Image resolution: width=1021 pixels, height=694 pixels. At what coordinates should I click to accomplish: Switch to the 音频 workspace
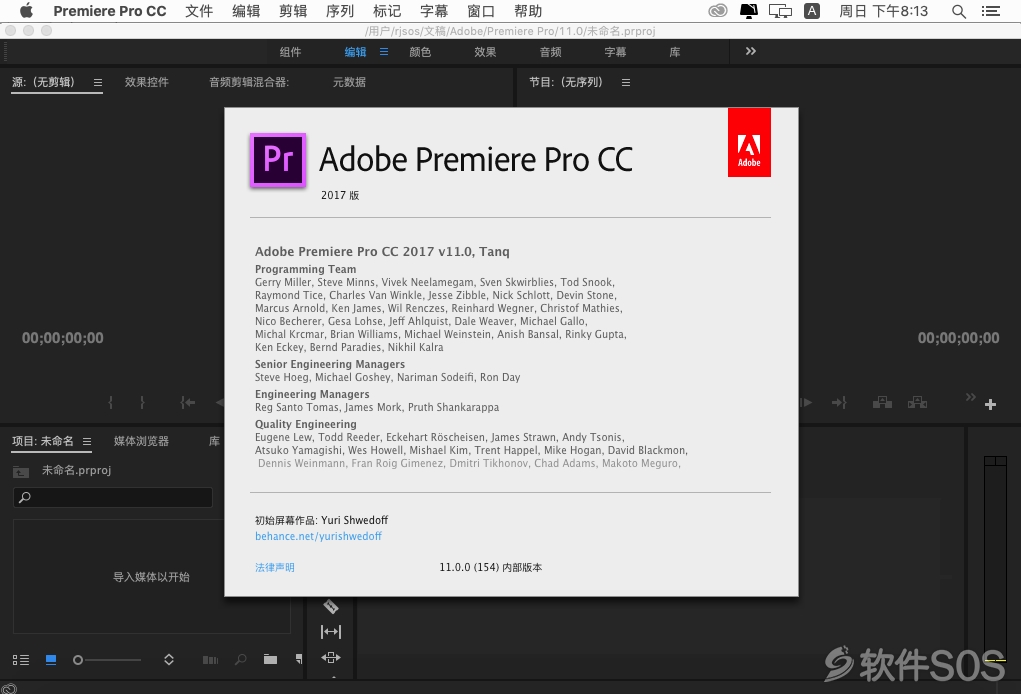(550, 52)
